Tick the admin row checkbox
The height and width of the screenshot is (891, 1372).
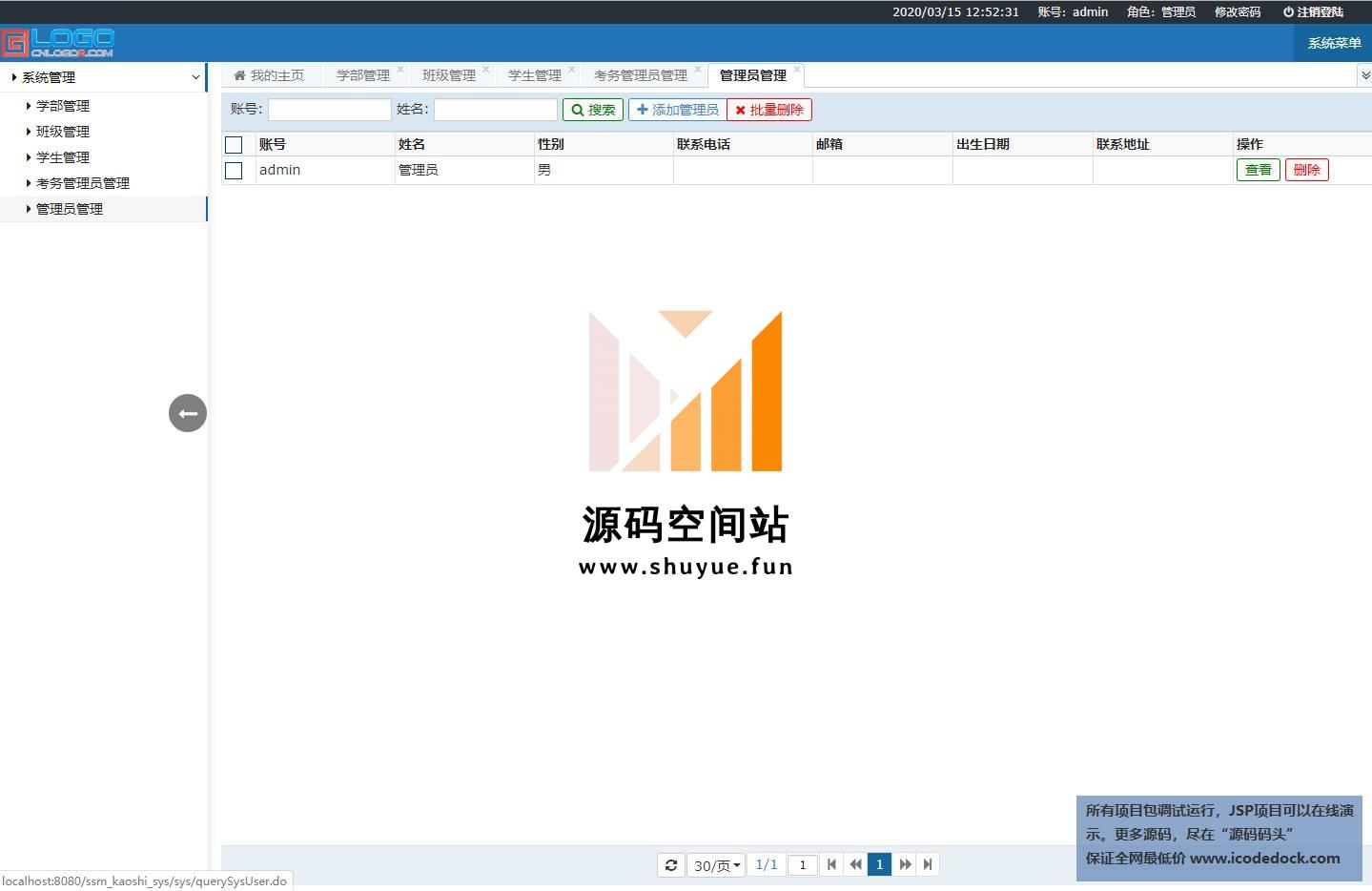[234, 171]
